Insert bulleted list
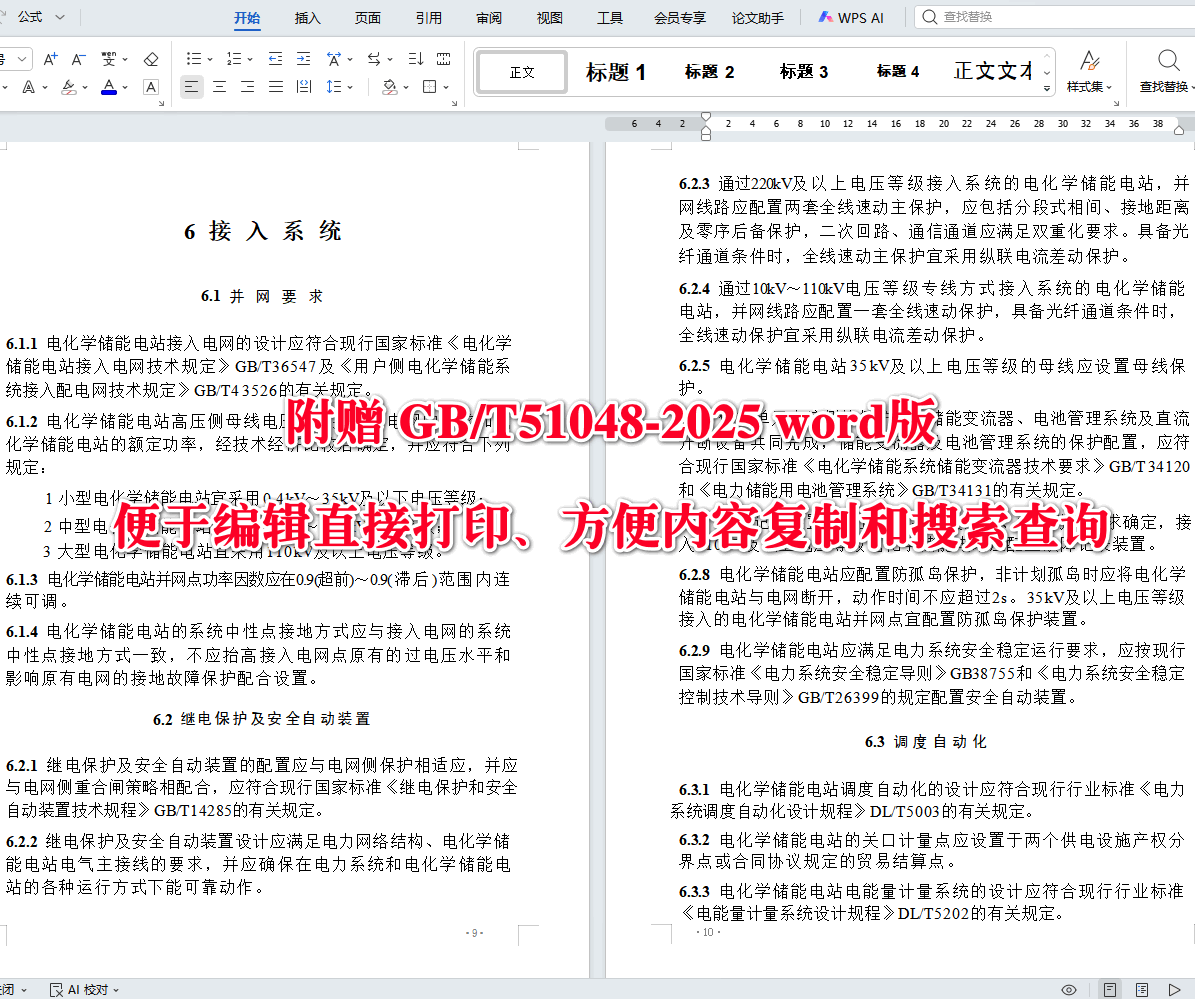Screen dimensions: 1195x999 pyautogui.click(x=194, y=59)
